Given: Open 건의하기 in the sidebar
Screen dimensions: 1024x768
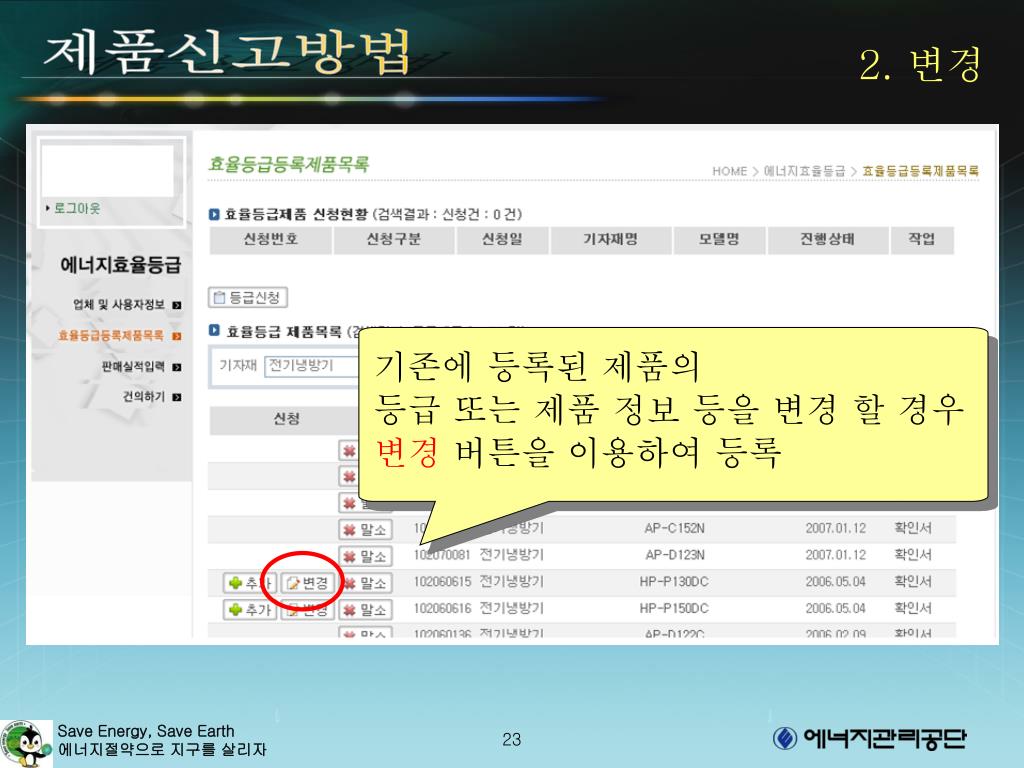Looking at the screenshot, I should (x=144, y=396).
